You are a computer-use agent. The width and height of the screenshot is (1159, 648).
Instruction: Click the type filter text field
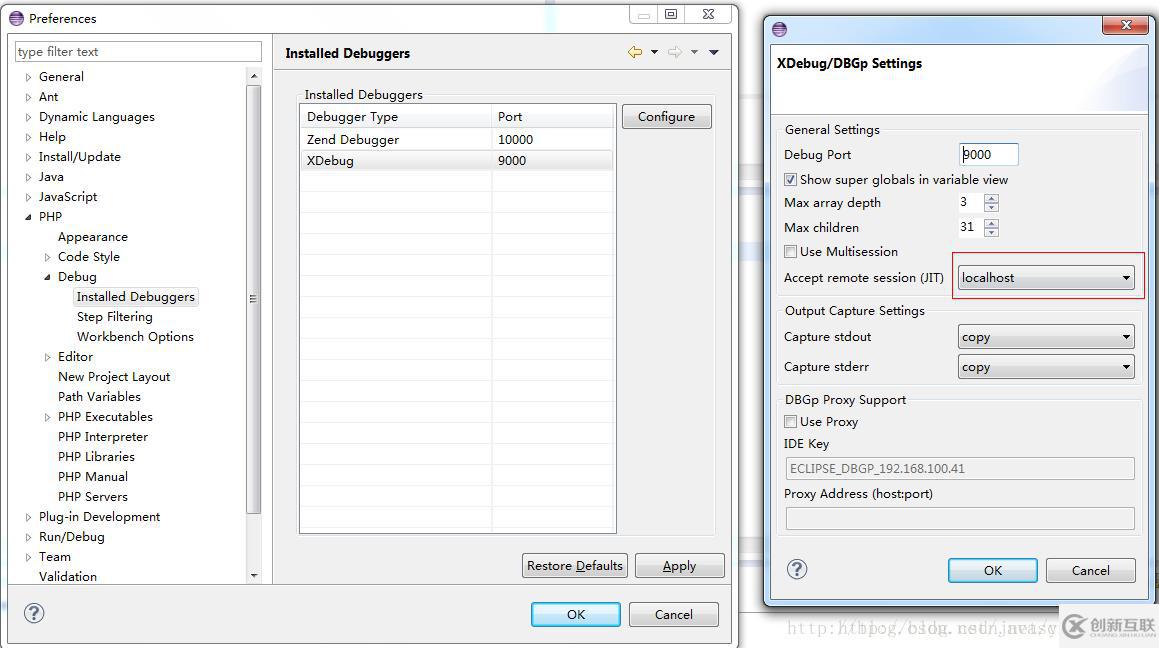click(138, 52)
